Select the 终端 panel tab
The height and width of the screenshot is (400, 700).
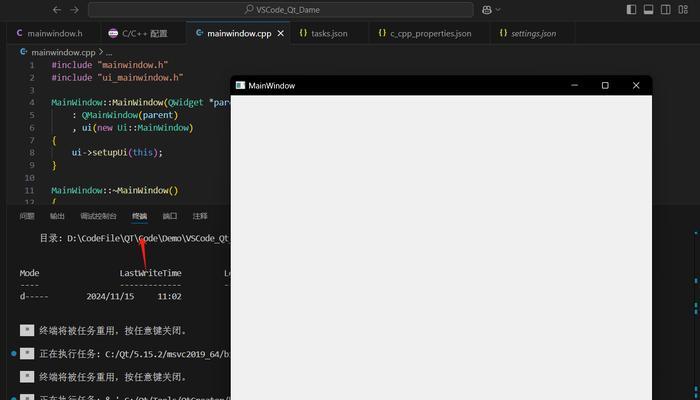140,216
